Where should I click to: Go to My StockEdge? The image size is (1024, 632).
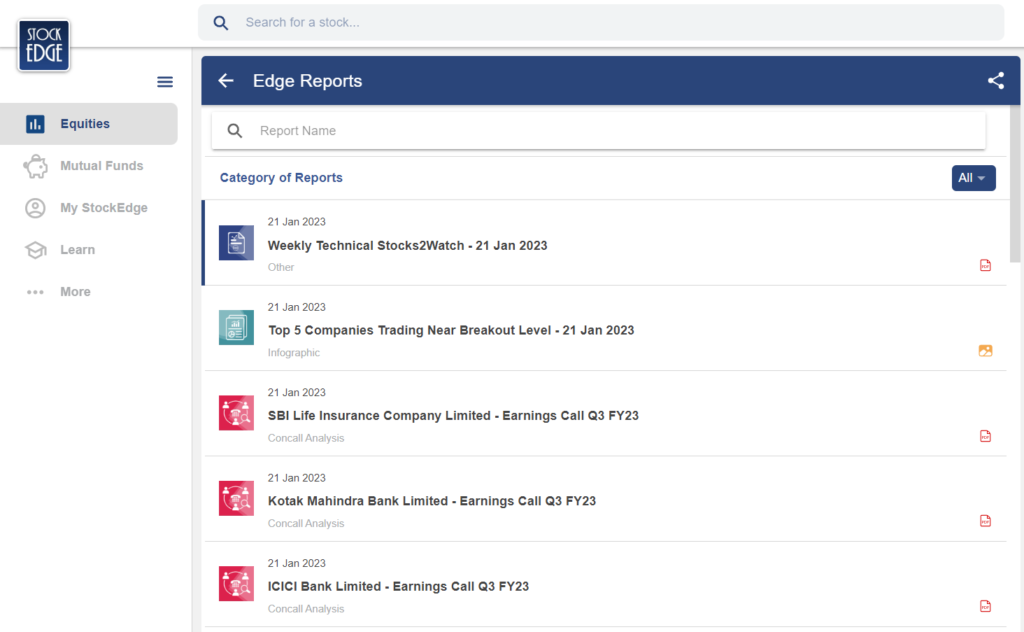click(89, 208)
